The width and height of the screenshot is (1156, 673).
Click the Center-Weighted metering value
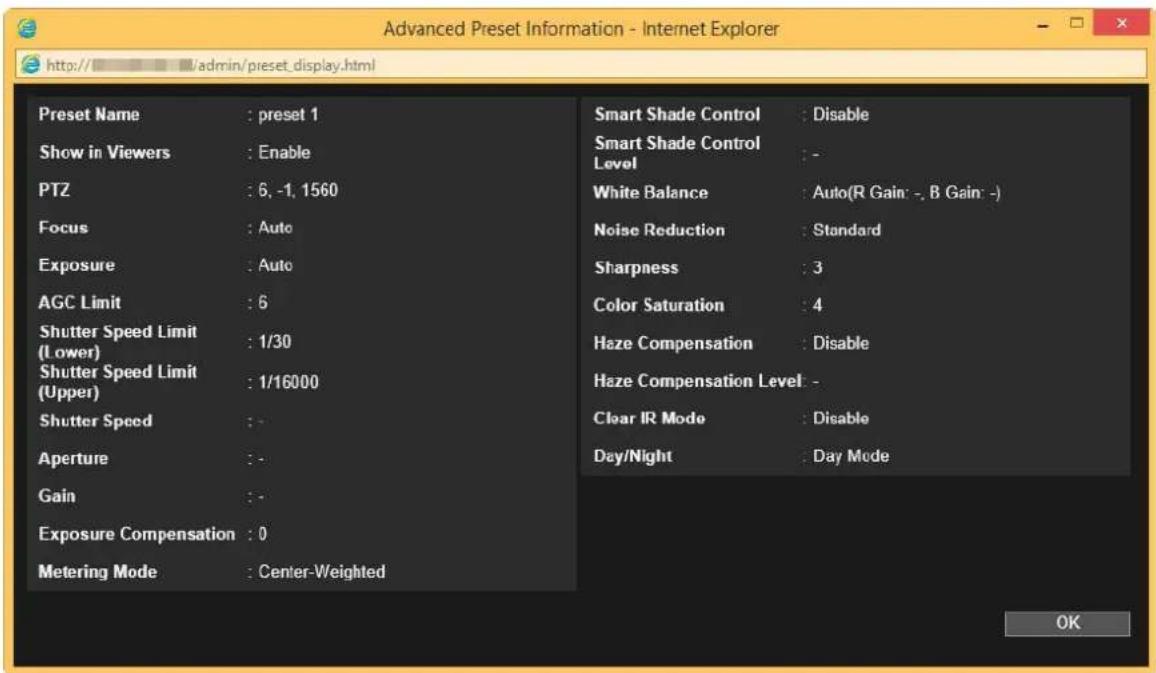(x=321, y=572)
